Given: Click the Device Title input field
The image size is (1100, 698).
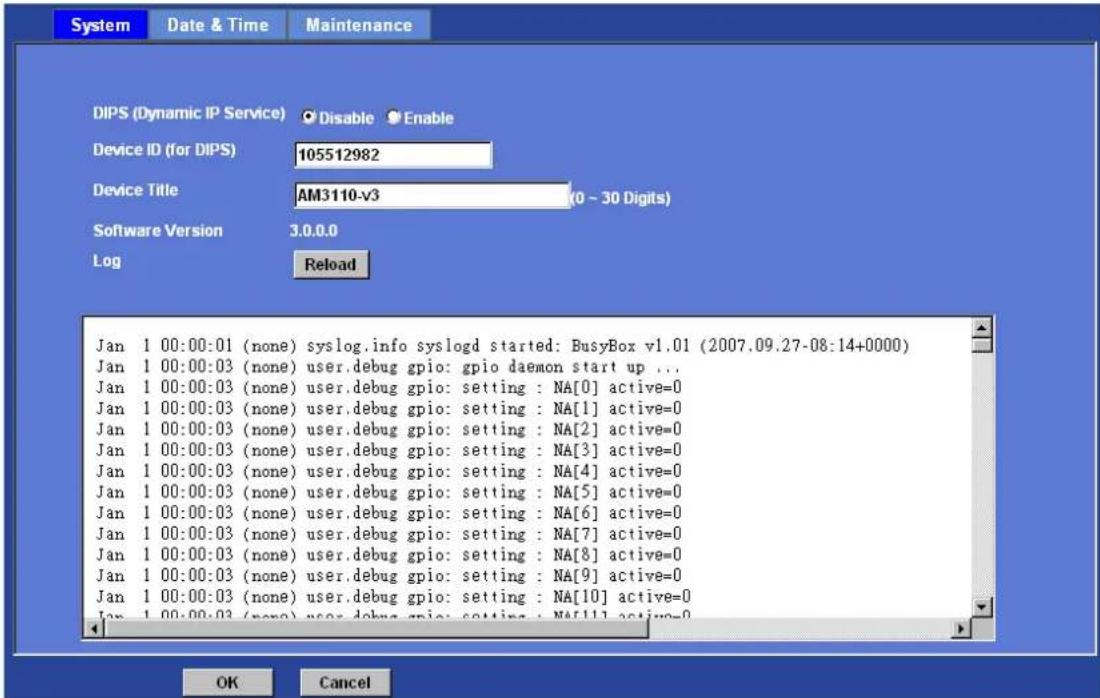Looking at the screenshot, I should pos(431,195).
